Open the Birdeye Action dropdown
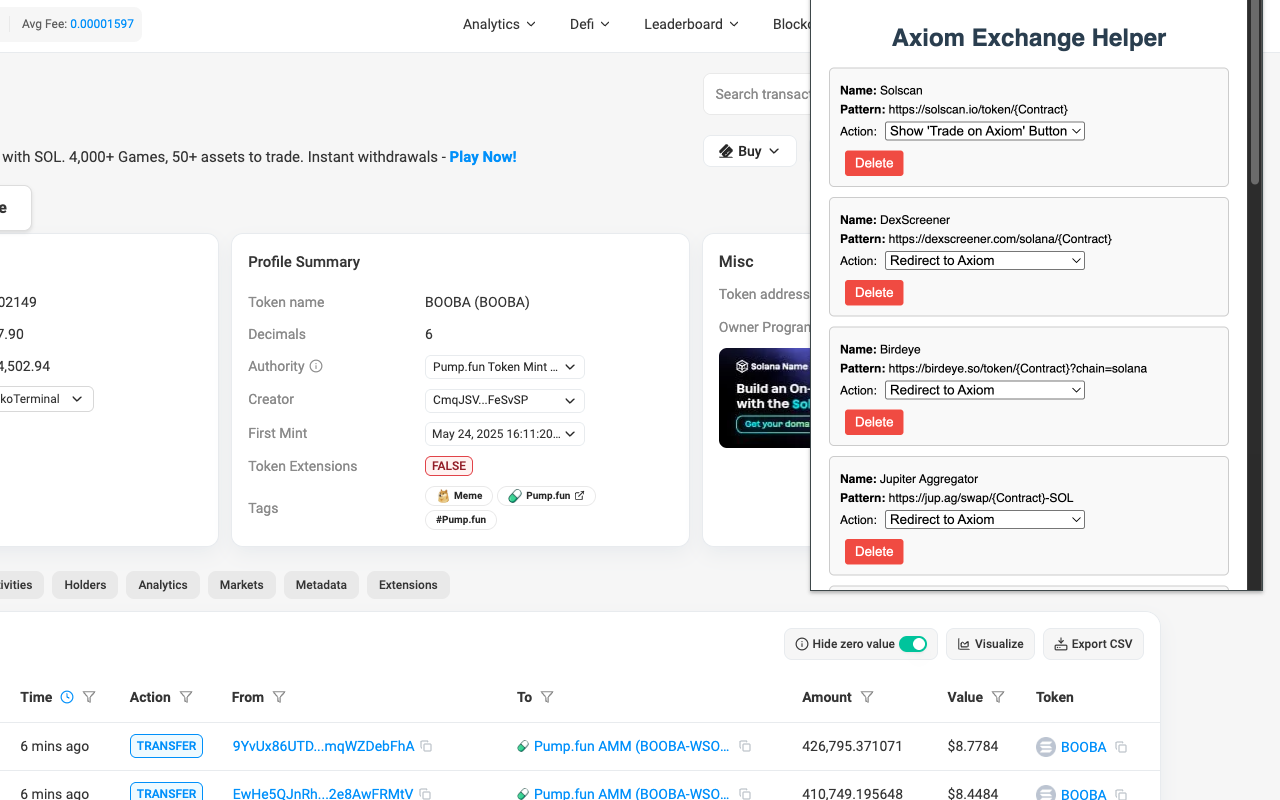This screenshot has width=1280, height=800. tap(985, 390)
